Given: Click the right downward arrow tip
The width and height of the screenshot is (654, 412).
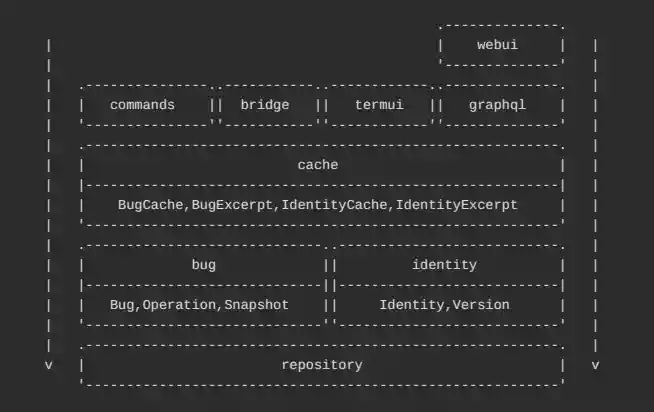Looking at the screenshot, I should [595, 365].
